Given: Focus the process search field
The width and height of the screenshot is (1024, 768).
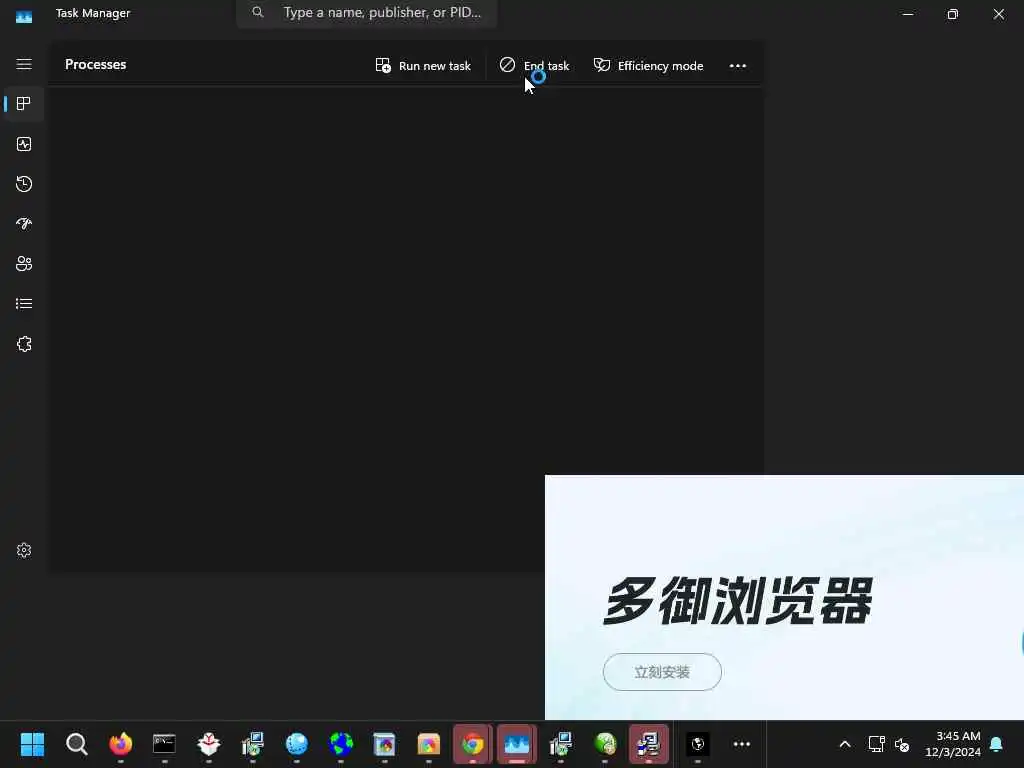Looking at the screenshot, I should [367, 12].
